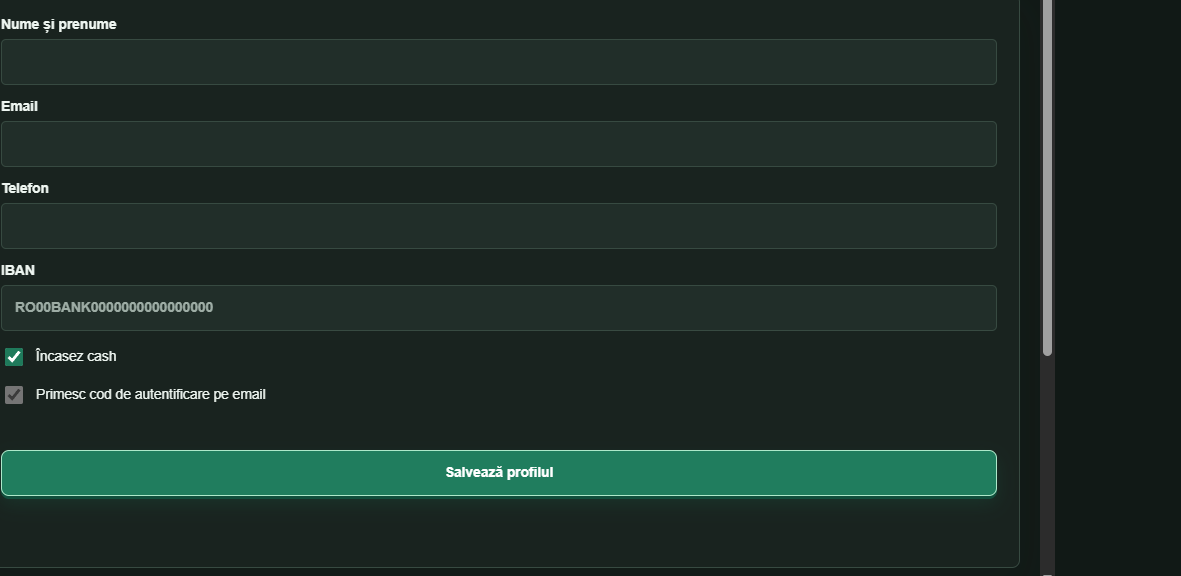Click the Nume și prenume input field
Image resolution: width=1181 pixels, height=576 pixels.
[499, 62]
